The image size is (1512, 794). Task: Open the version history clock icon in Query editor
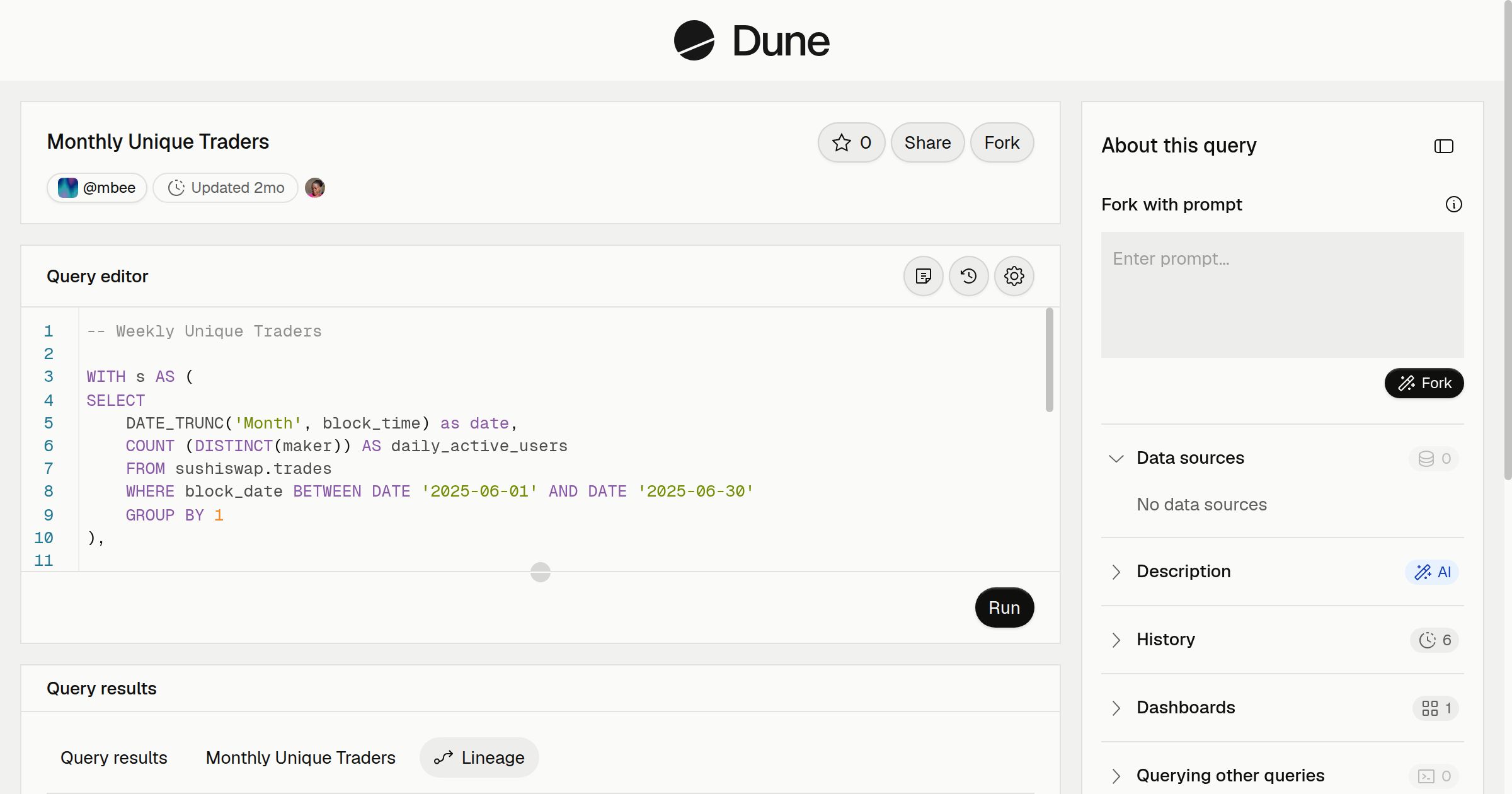click(968, 276)
